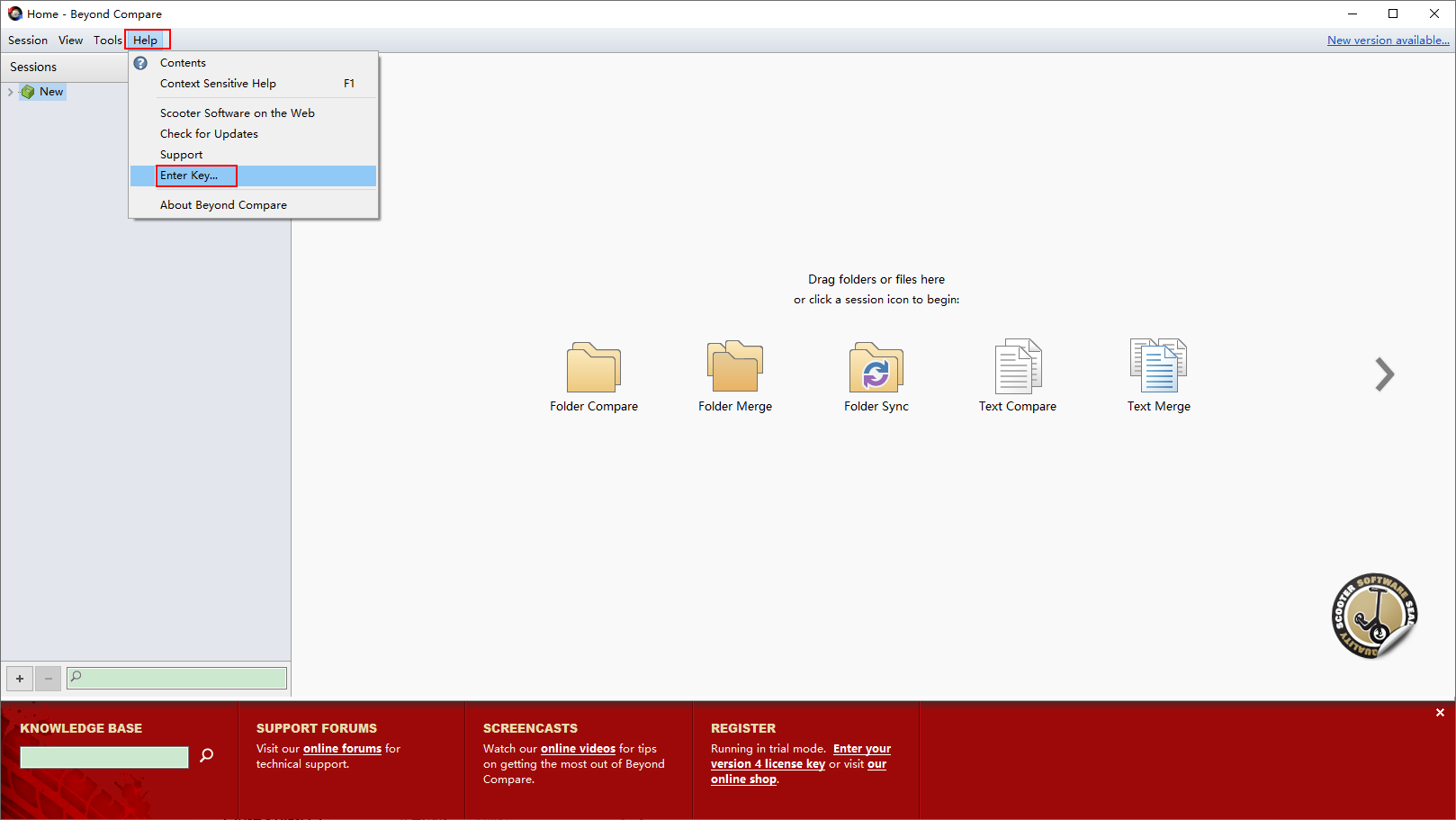Image resolution: width=1456 pixels, height=820 pixels.
Task: Open About Beyond Compare dialog
Action: pyautogui.click(x=254, y=205)
